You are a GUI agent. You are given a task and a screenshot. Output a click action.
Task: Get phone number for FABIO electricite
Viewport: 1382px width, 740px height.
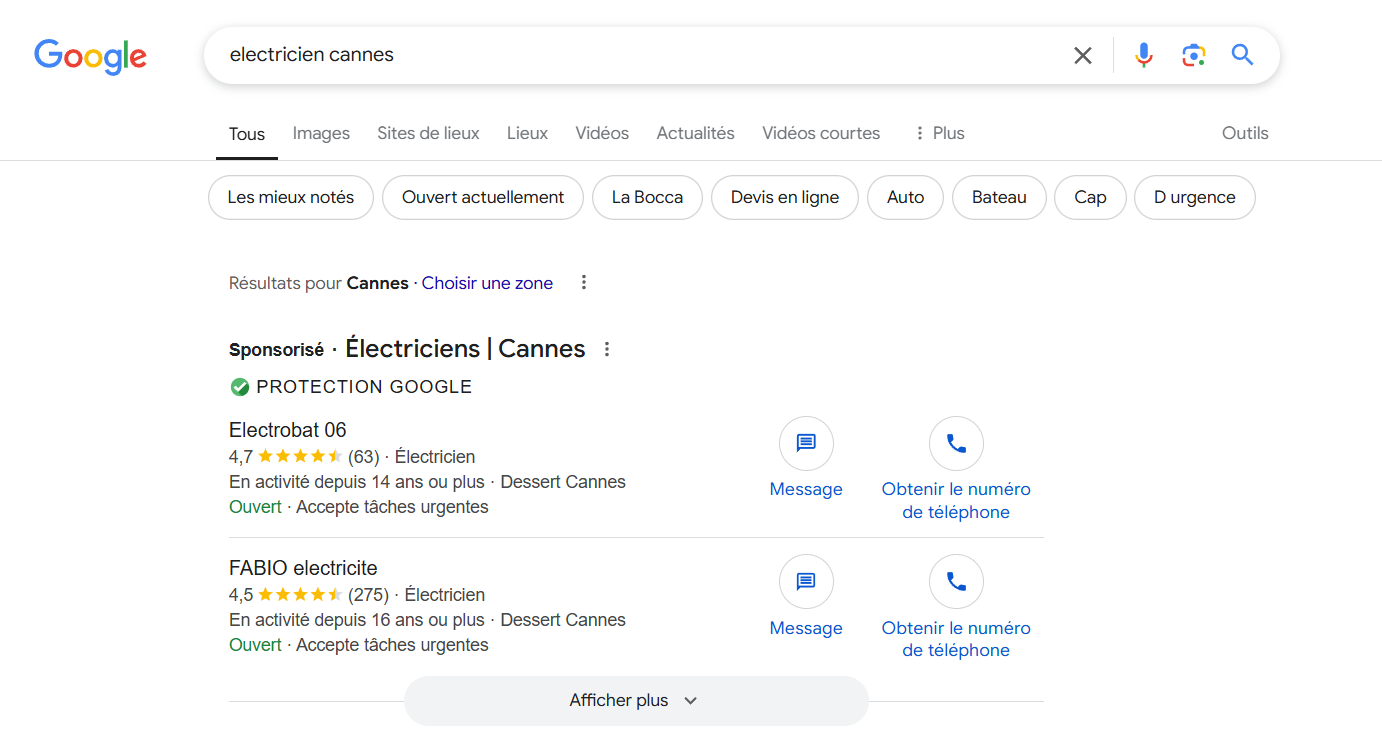(956, 582)
